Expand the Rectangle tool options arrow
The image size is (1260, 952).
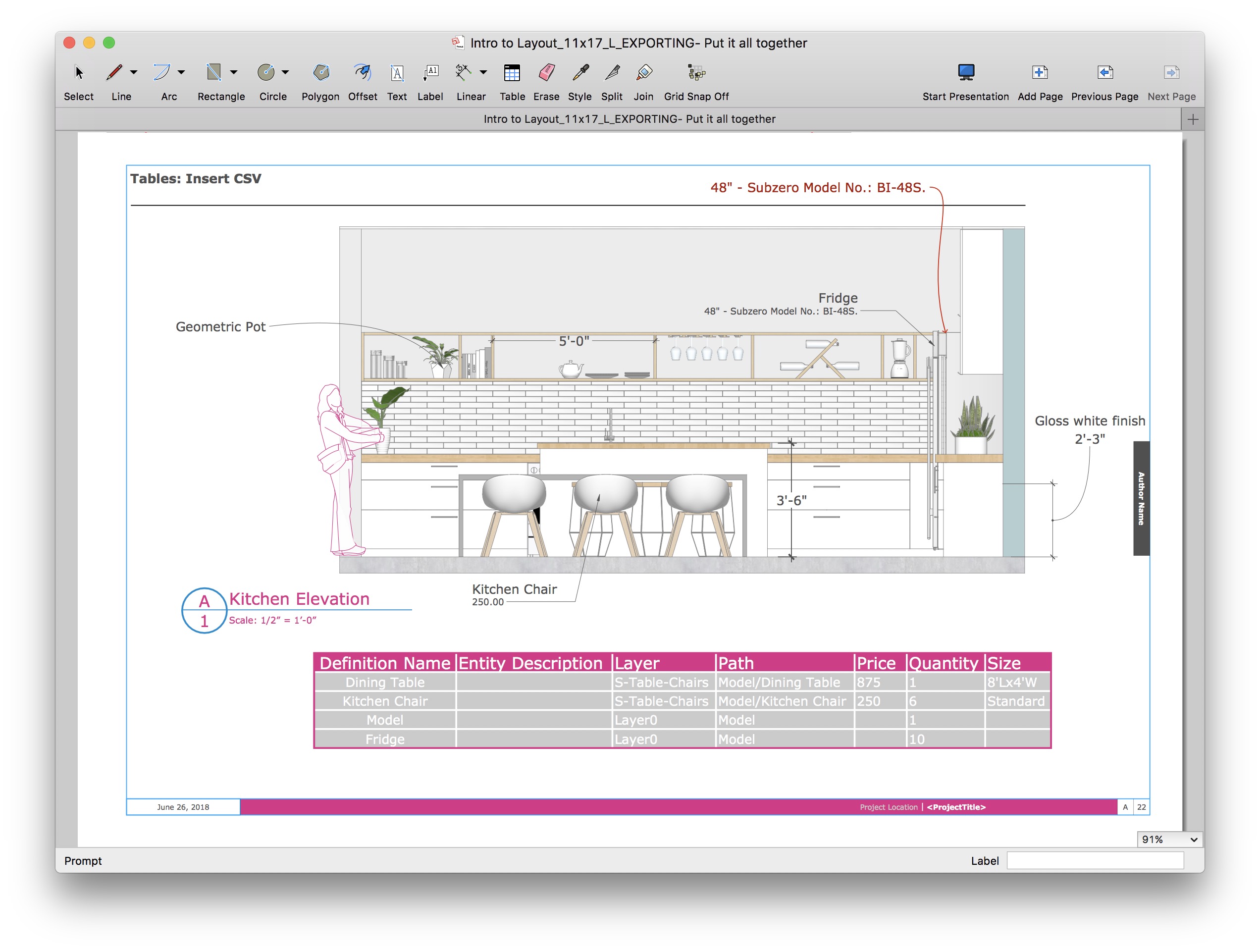click(234, 72)
